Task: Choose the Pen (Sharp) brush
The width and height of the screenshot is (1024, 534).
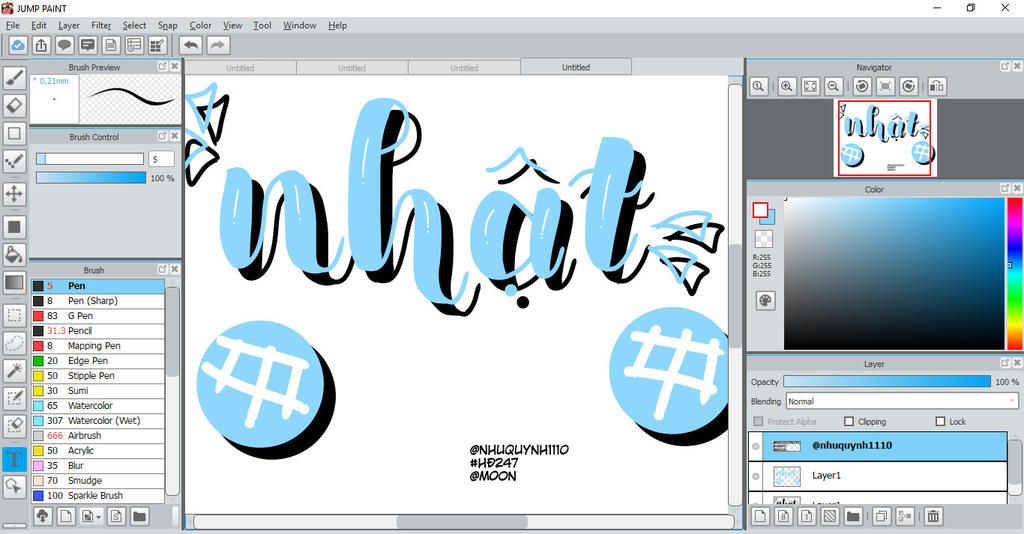Action: [x=98, y=301]
